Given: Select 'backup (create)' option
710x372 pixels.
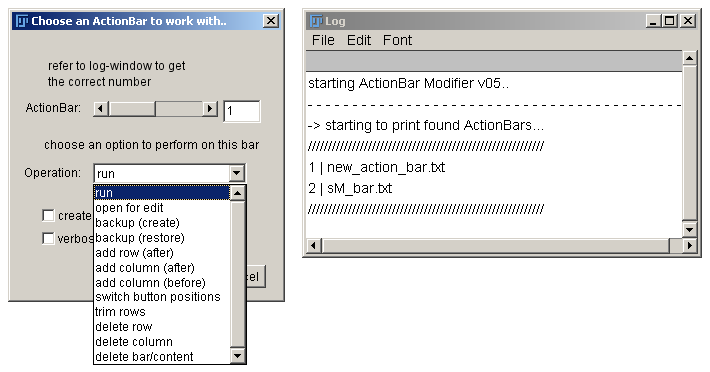Looking at the screenshot, I should [x=137, y=223].
